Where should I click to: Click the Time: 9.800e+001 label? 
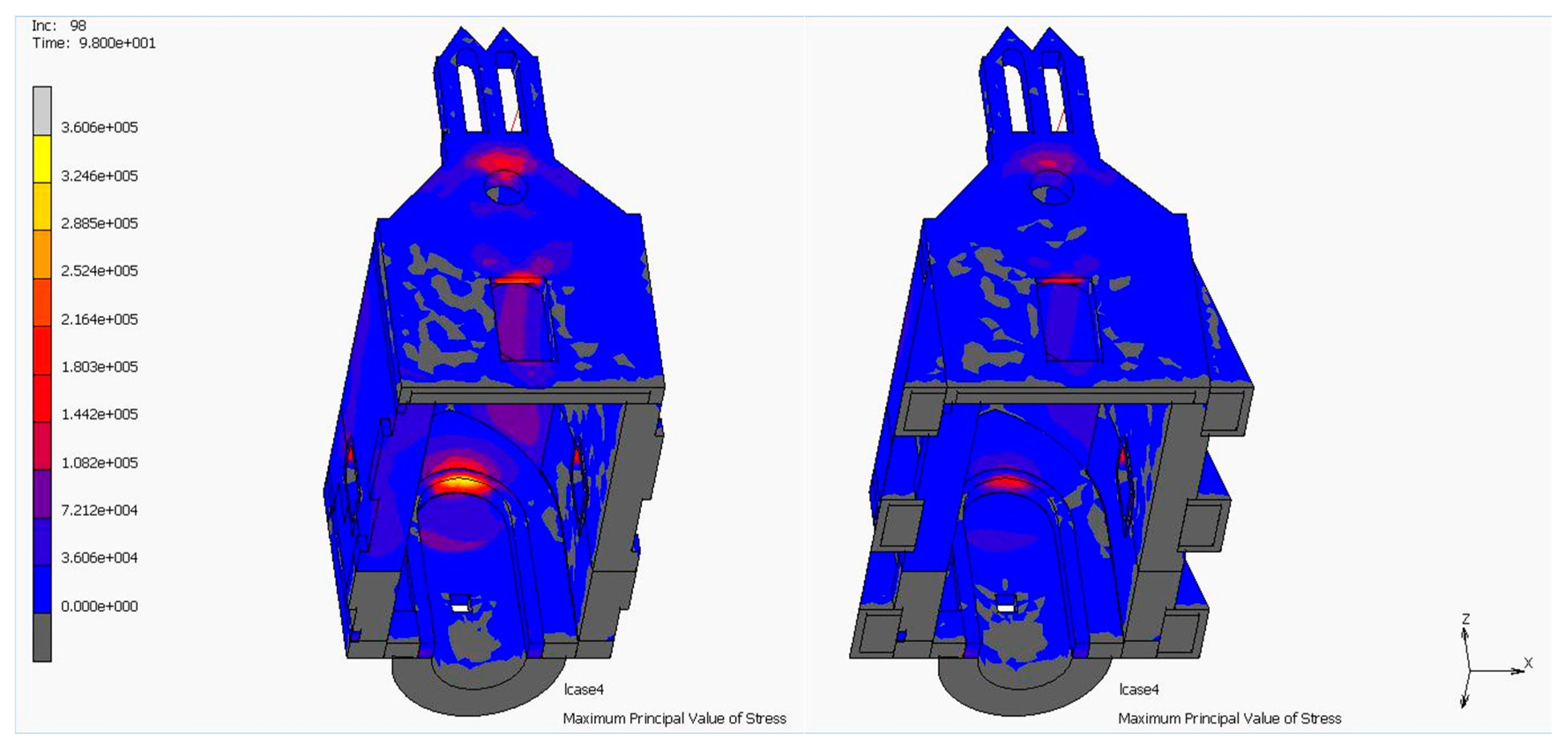pos(94,43)
